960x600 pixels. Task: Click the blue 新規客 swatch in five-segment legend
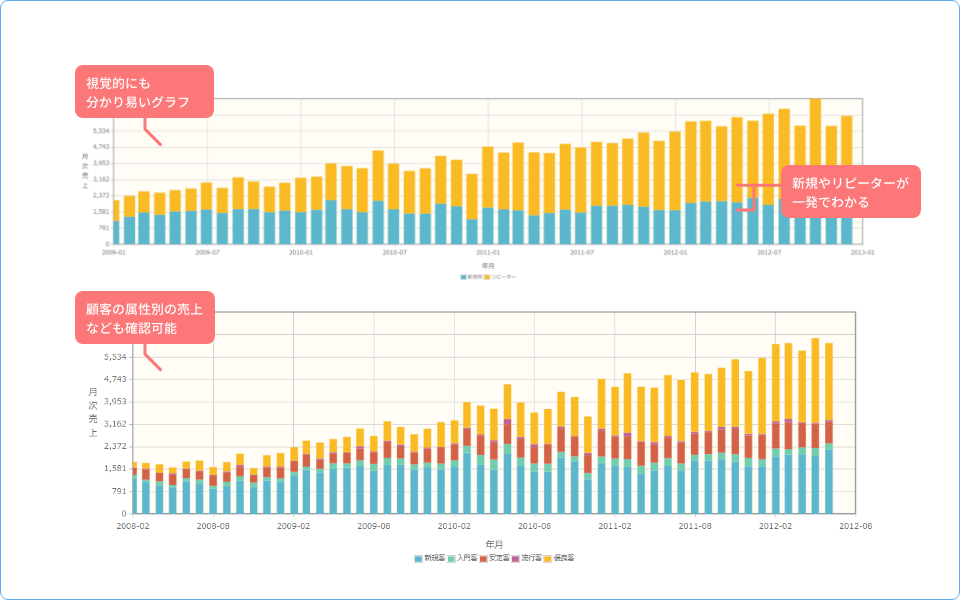(418, 559)
